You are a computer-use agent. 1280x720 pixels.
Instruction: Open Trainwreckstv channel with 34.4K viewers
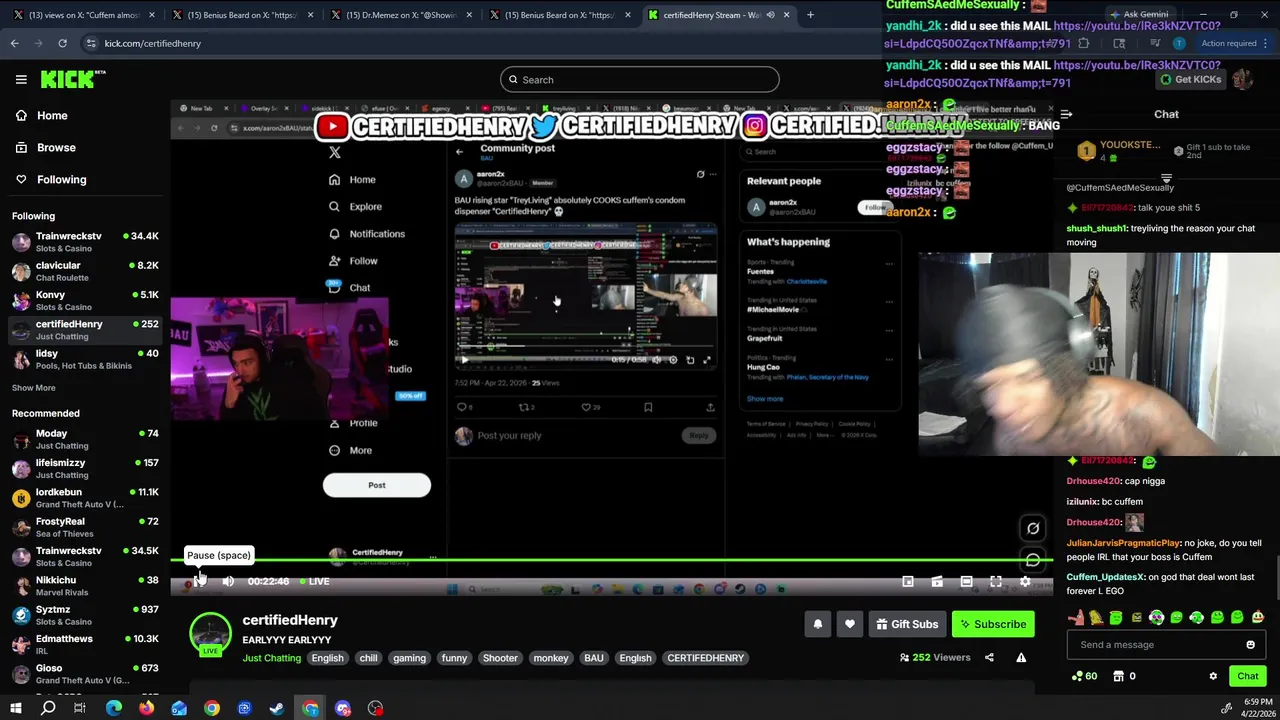click(84, 242)
